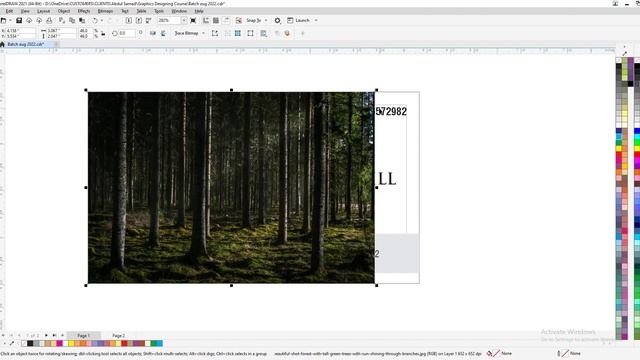The height and width of the screenshot is (360, 640).
Task: Click the Fill color None indicator
Action: [500, 353]
